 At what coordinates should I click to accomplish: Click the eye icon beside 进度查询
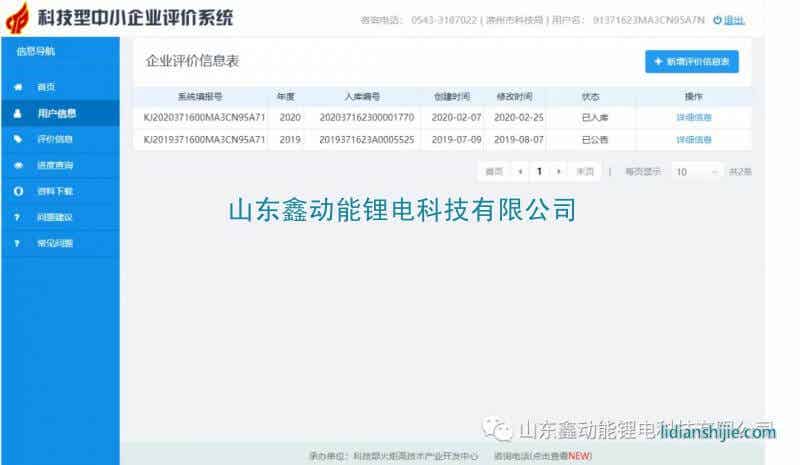(18, 165)
